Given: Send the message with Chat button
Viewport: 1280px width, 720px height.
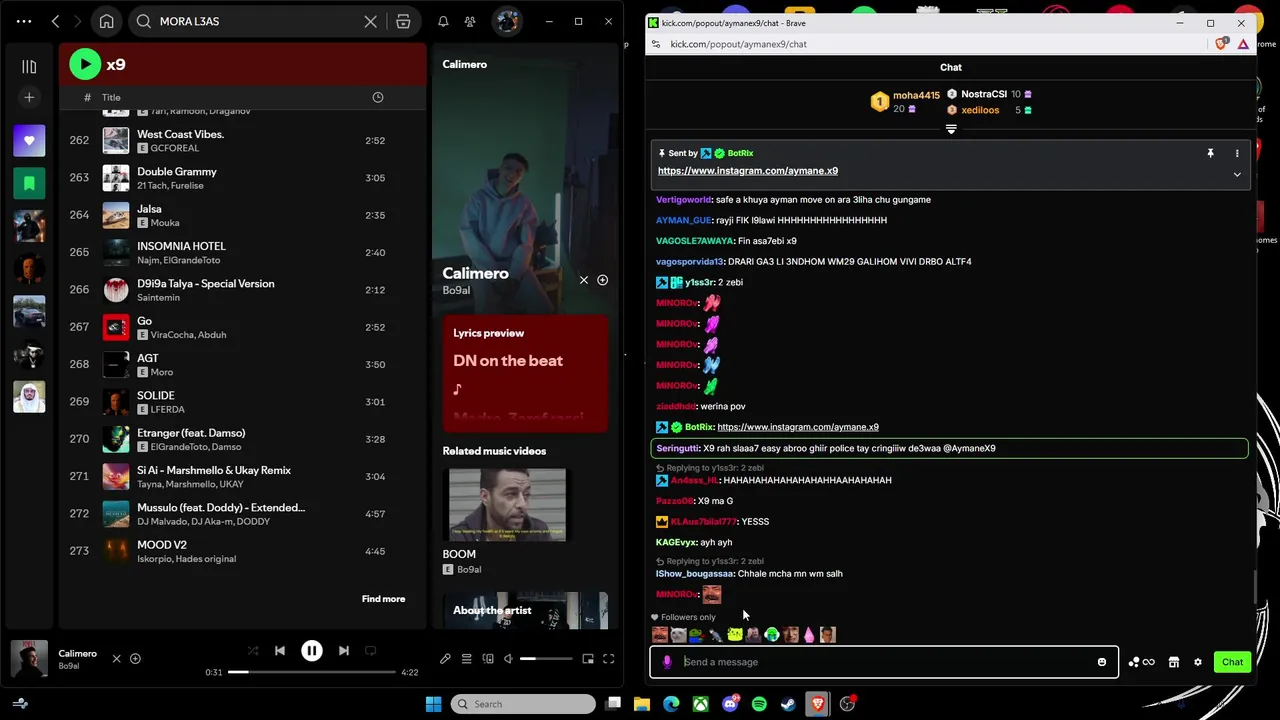Looking at the screenshot, I should click(x=1232, y=662).
